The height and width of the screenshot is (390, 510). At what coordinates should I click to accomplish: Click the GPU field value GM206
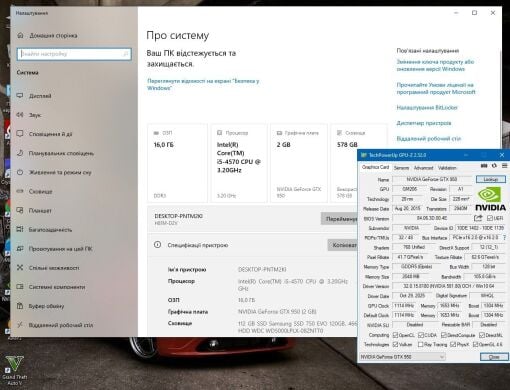pos(410,189)
